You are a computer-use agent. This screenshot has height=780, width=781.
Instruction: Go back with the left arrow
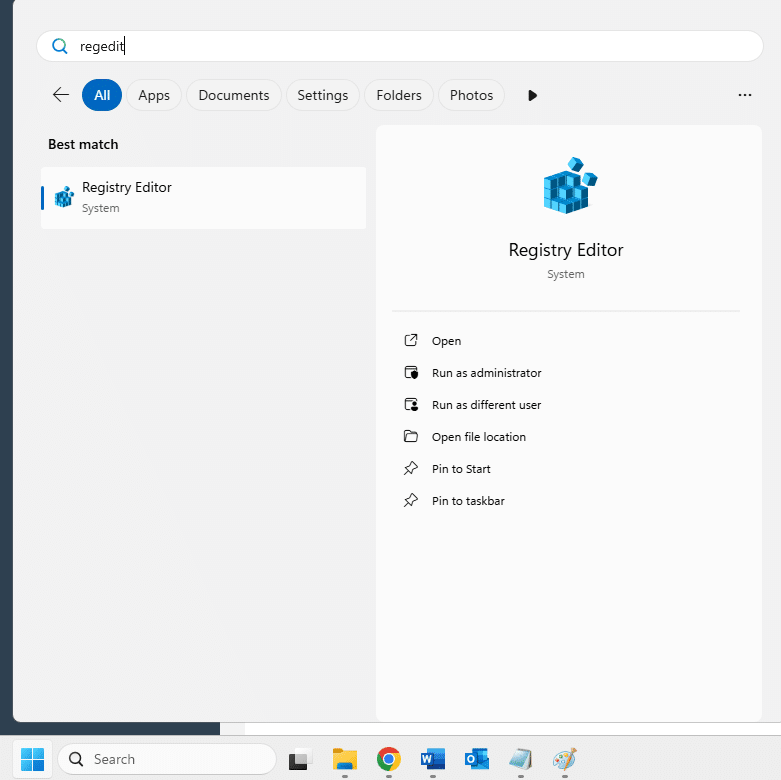61,95
